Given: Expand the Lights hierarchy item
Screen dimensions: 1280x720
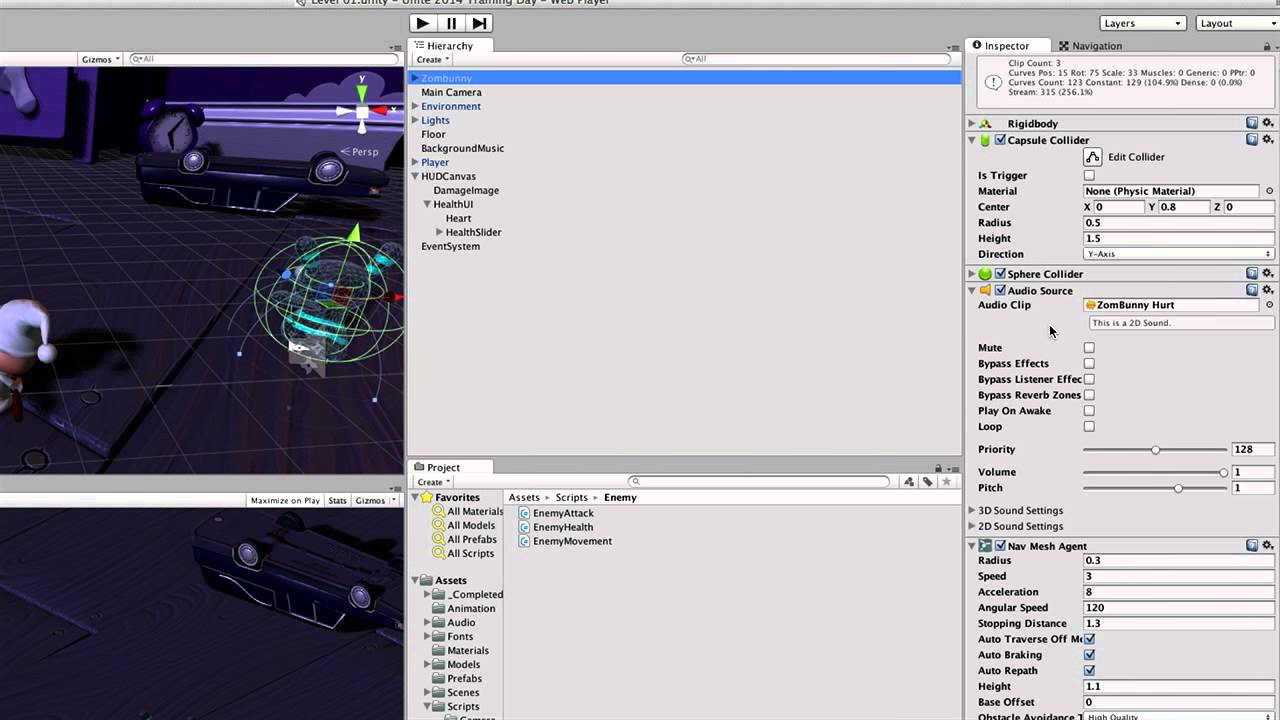Looking at the screenshot, I should coord(415,120).
